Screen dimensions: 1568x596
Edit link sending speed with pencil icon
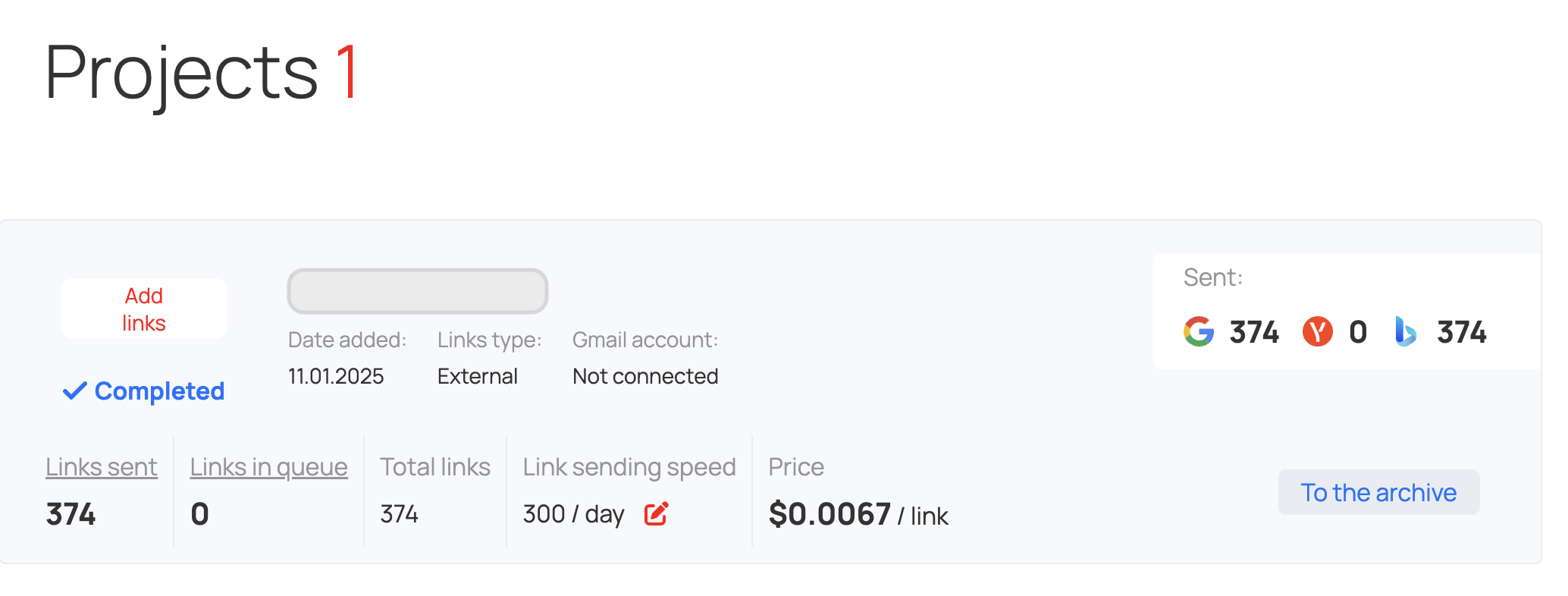(656, 514)
